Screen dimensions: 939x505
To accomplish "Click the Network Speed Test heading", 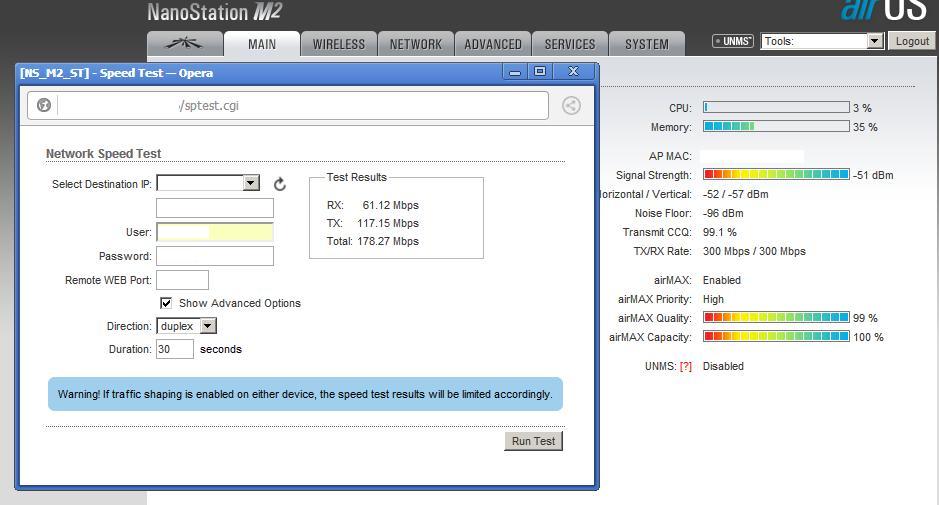I will pyautogui.click(x=104, y=153).
